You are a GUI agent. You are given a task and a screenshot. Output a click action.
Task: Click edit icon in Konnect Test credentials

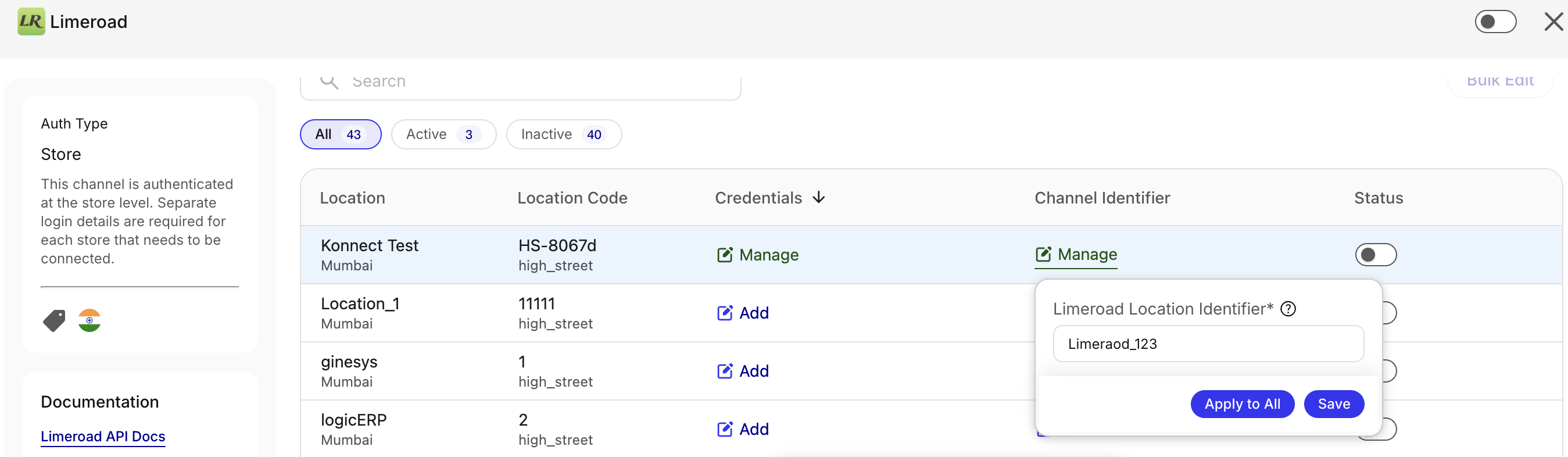click(724, 255)
